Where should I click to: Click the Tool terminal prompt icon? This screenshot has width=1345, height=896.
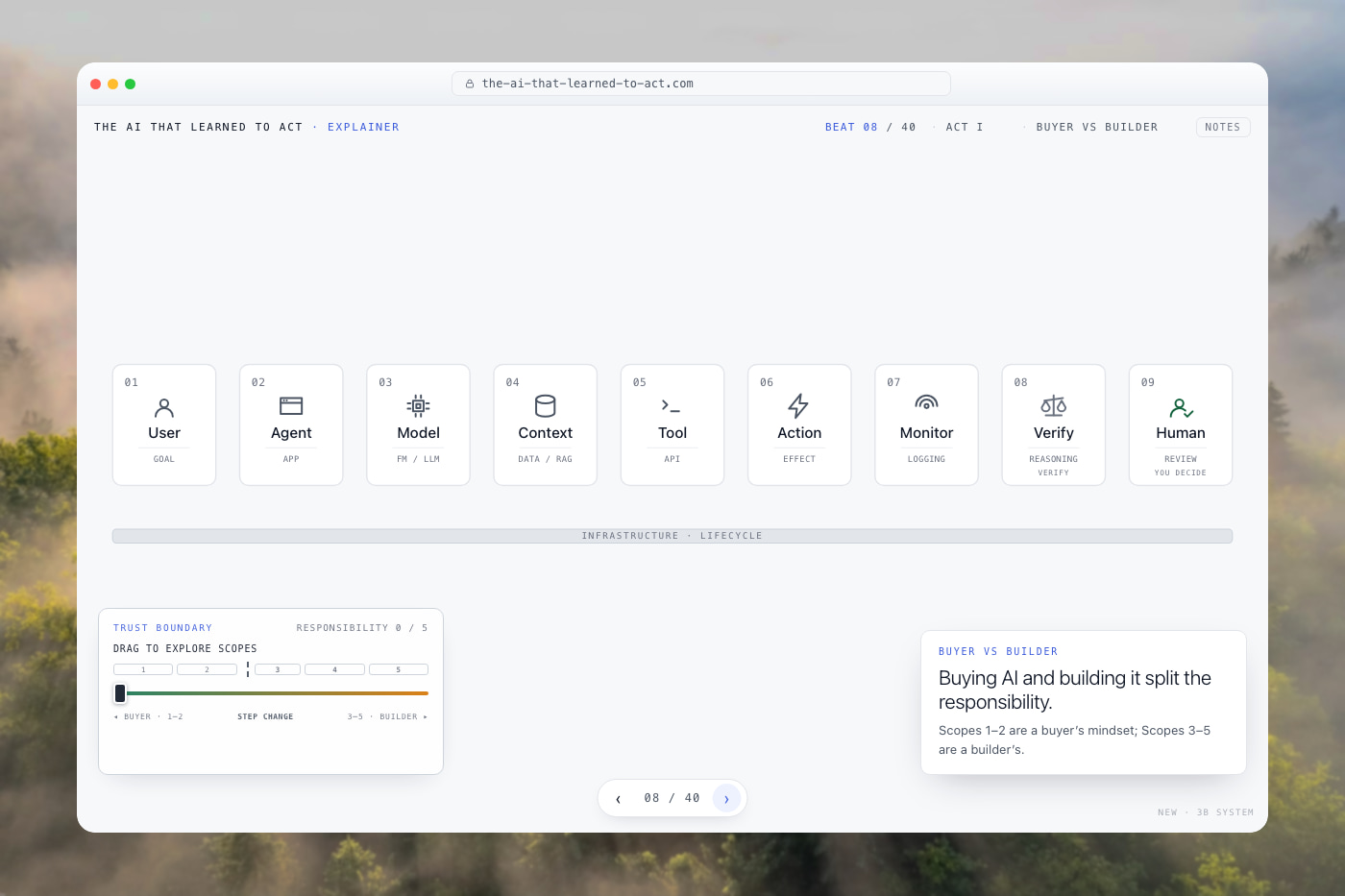click(671, 406)
